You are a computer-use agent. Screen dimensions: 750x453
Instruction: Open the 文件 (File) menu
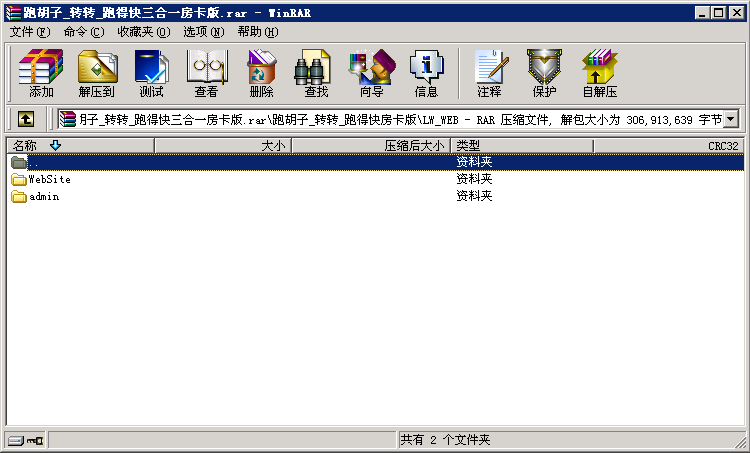tap(29, 32)
